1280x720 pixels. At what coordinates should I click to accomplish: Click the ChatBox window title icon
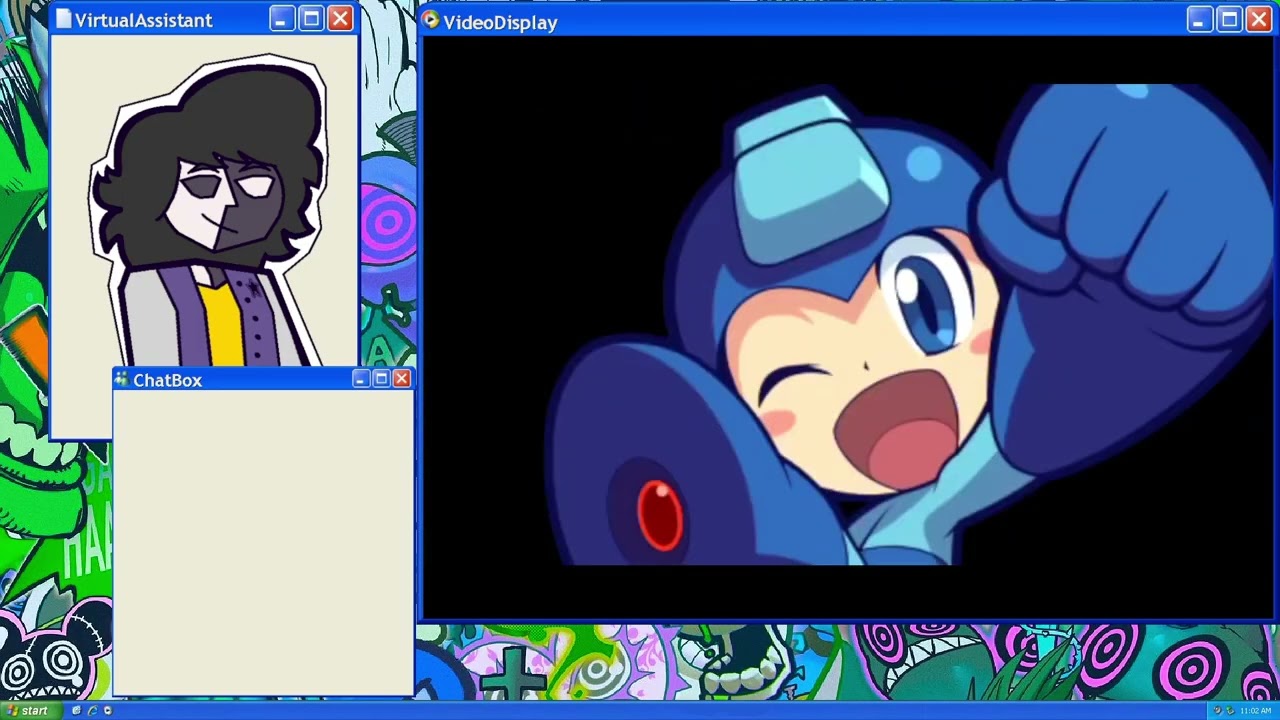(121, 379)
